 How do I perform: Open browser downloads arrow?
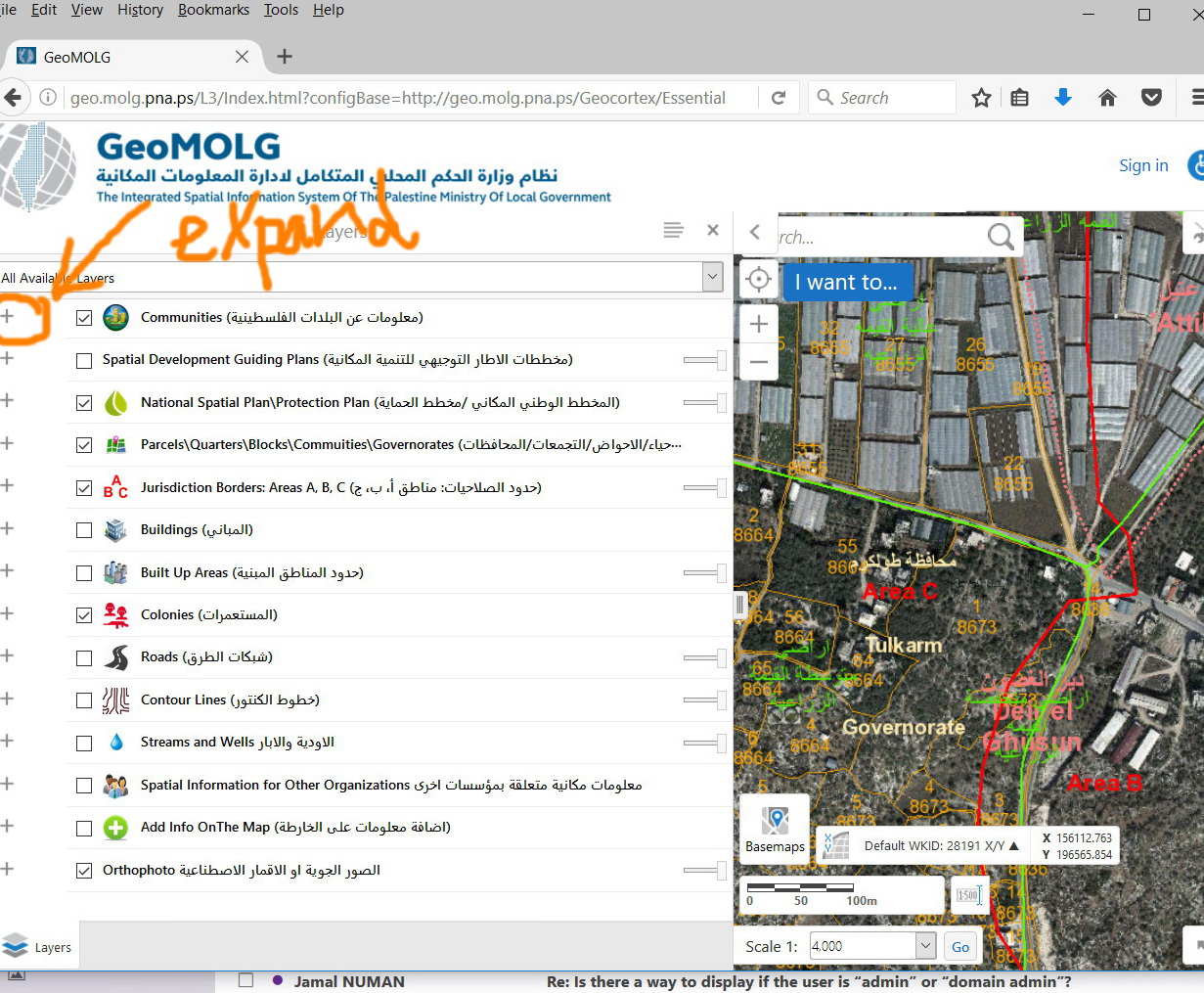pos(1063,97)
